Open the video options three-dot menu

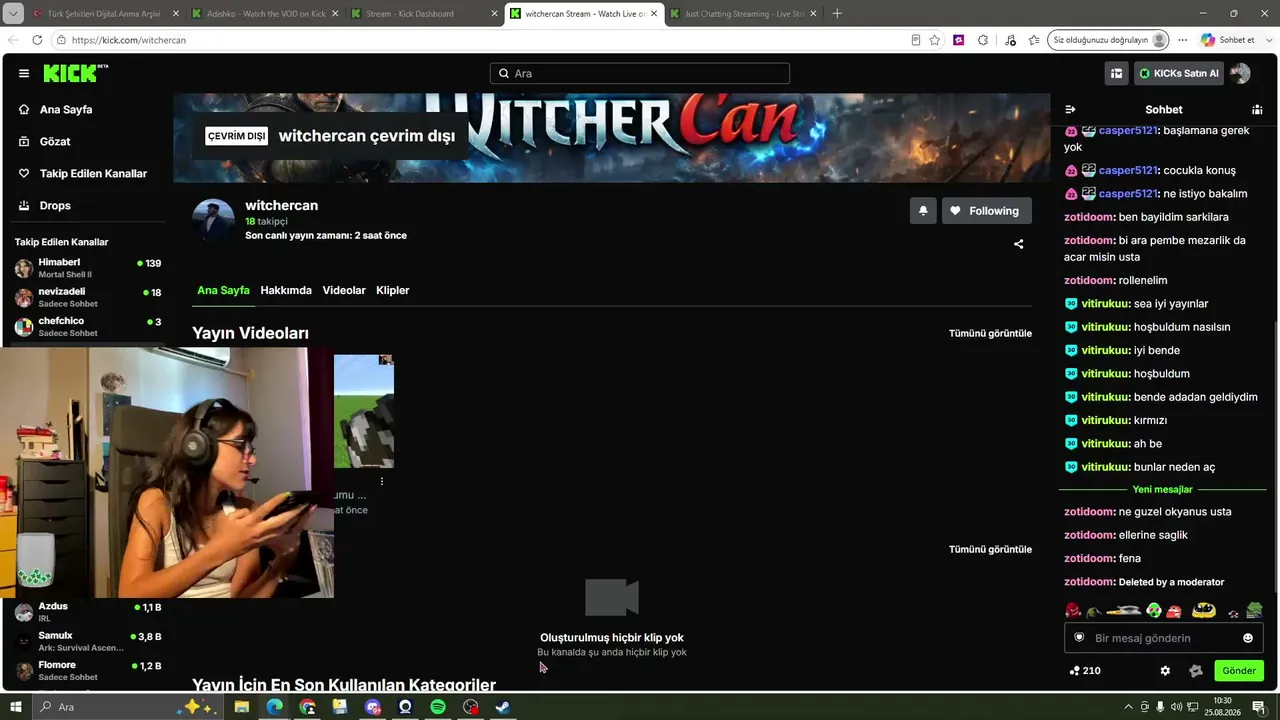[381, 481]
